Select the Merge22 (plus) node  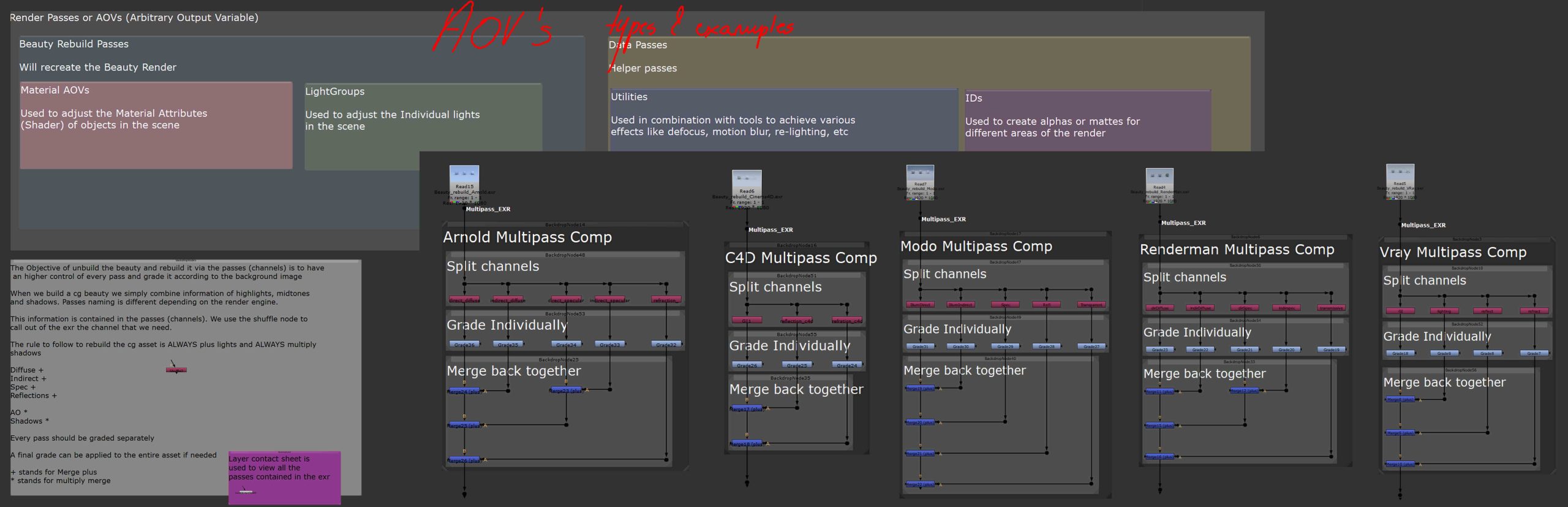[x=920, y=484]
